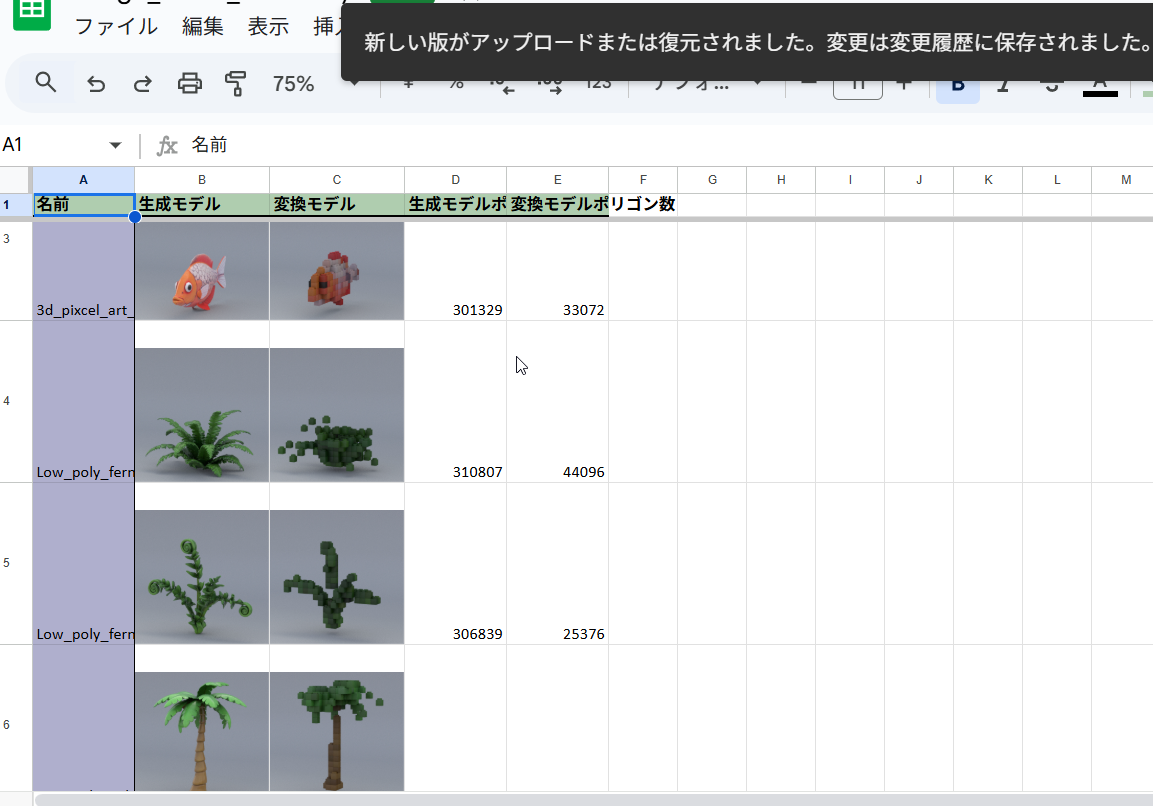Click the horizontal scrollbar at the bottom
This screenshot has height=806, width=1153.
594,799
